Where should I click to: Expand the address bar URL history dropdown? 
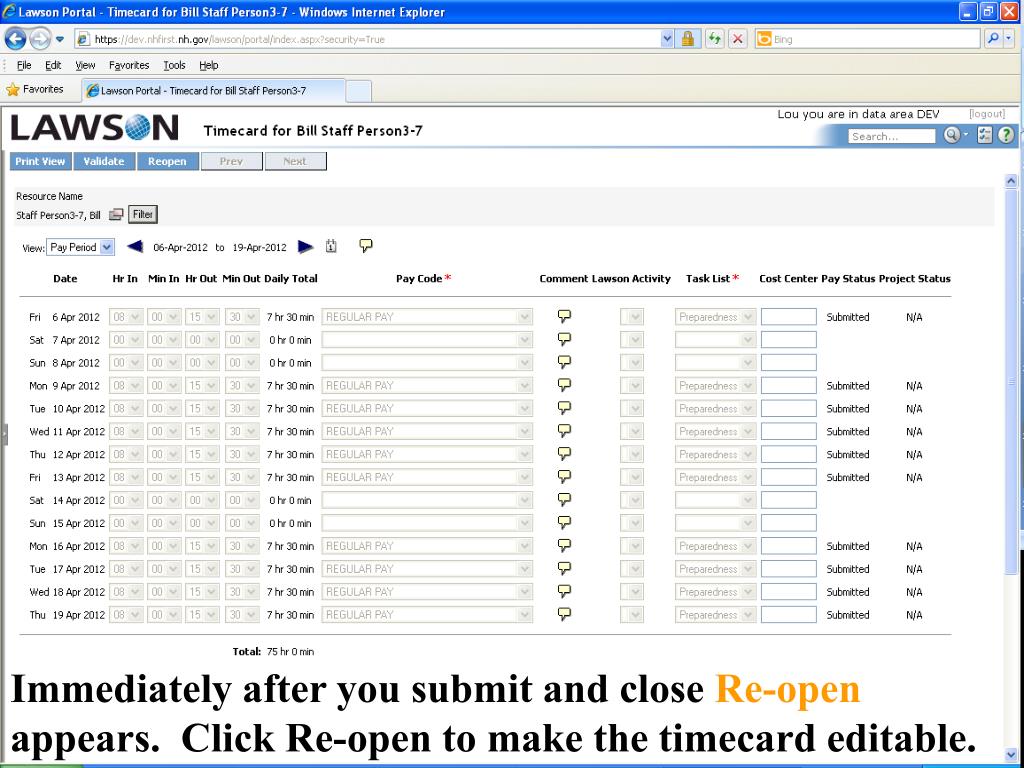[x=667, y=39]
